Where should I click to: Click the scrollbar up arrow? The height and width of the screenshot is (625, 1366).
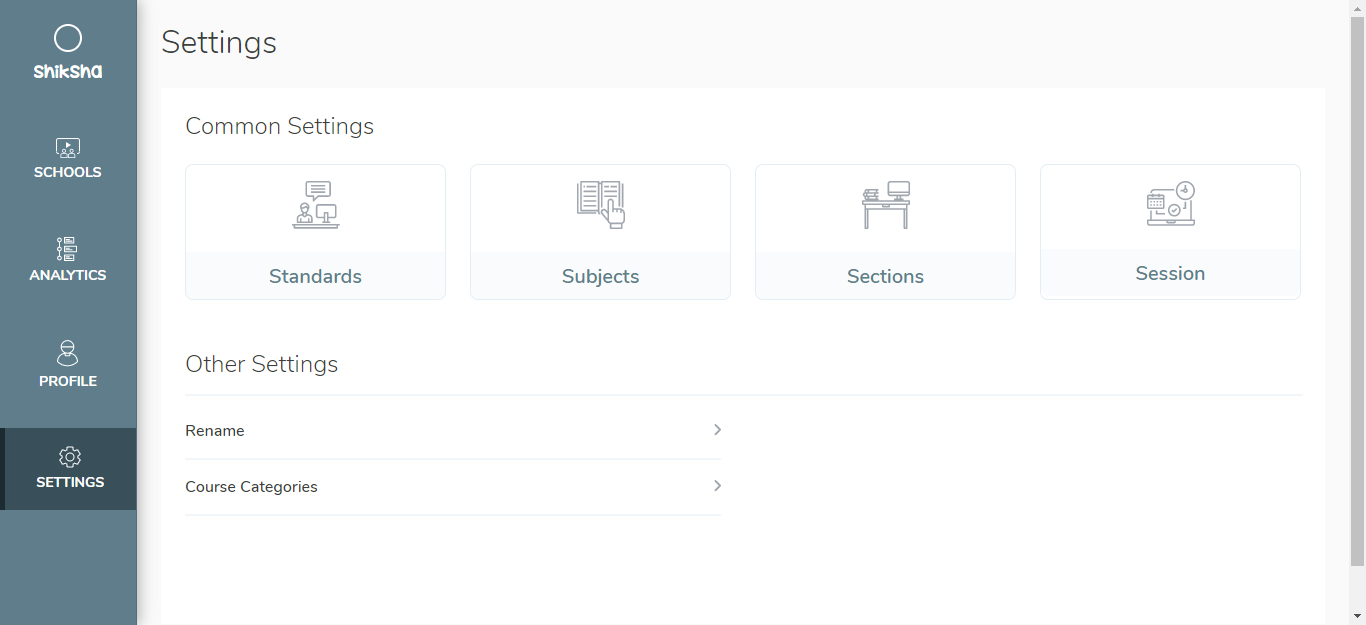click(x=1357, y=8)
